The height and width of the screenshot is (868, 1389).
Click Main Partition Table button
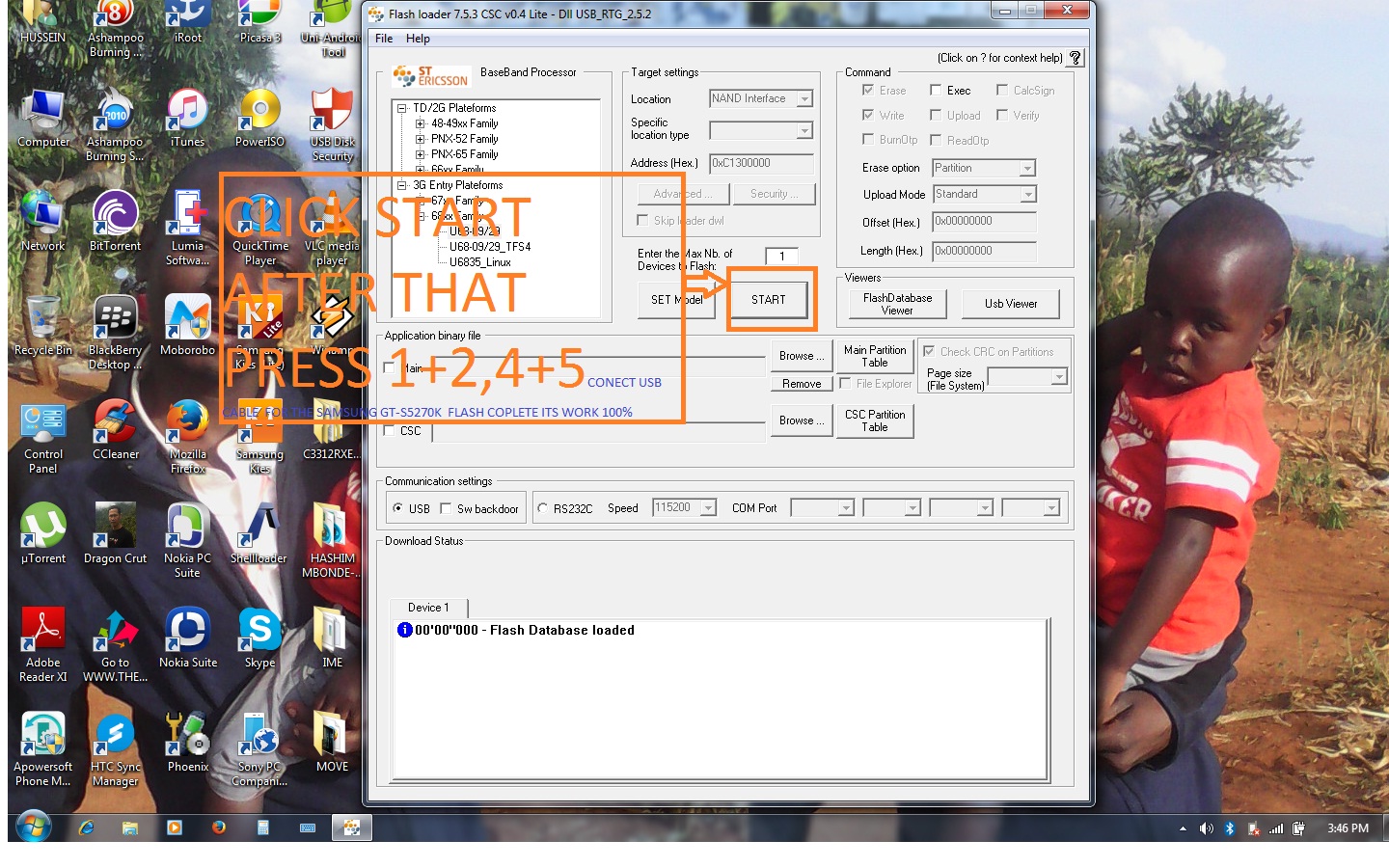click(x=875, y=356)
